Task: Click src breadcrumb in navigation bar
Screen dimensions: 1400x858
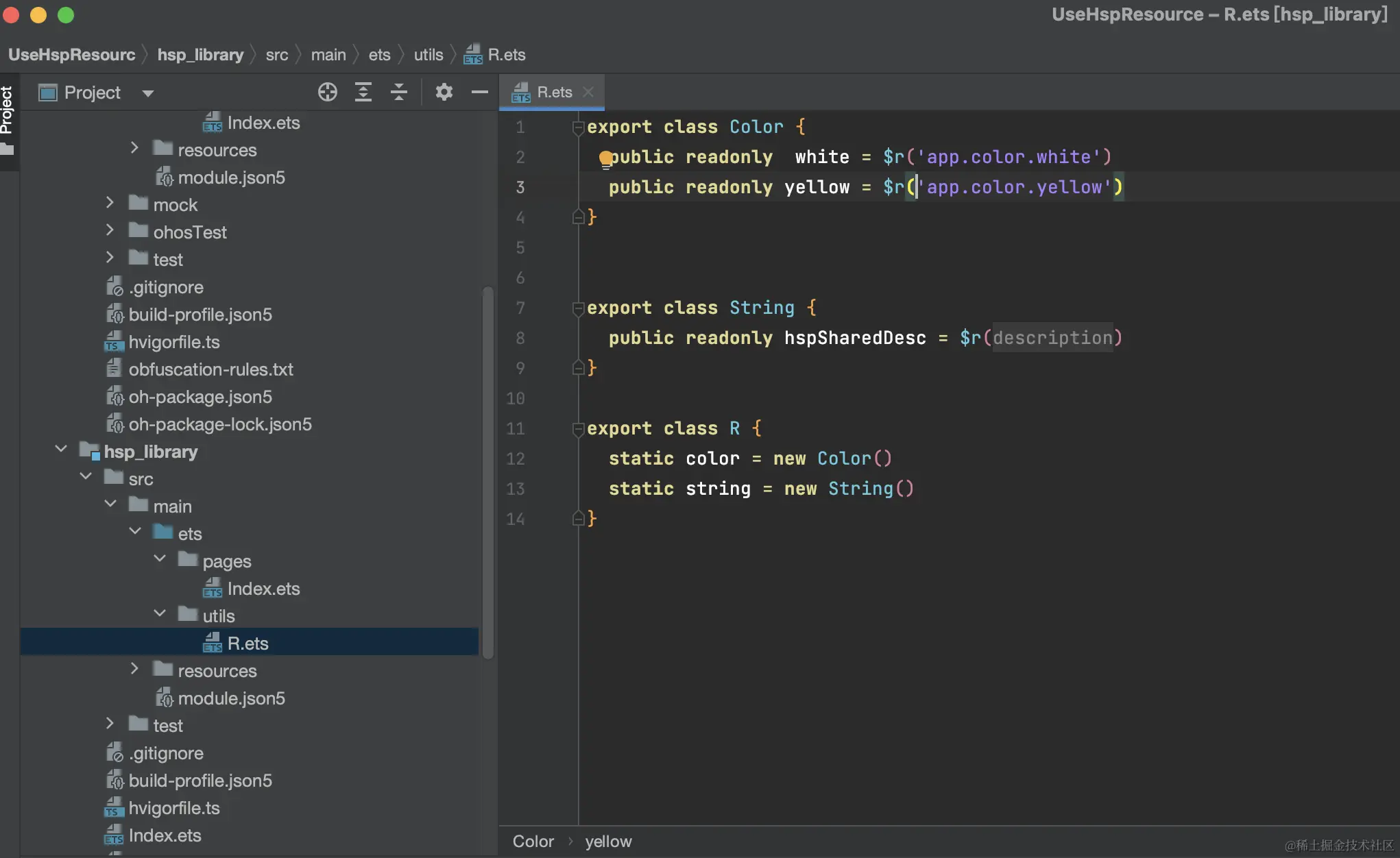Action: 277,55
